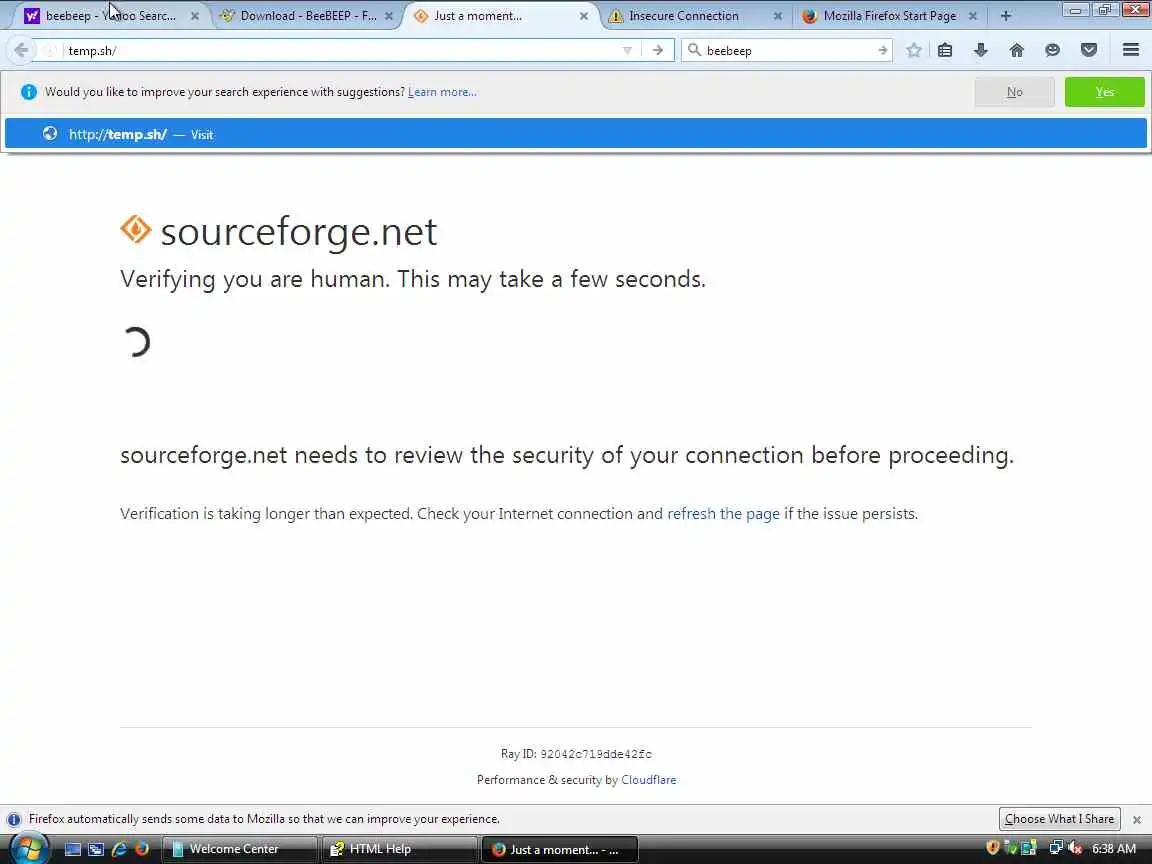Open the Hello chat smiley icon

point(1052,50)
